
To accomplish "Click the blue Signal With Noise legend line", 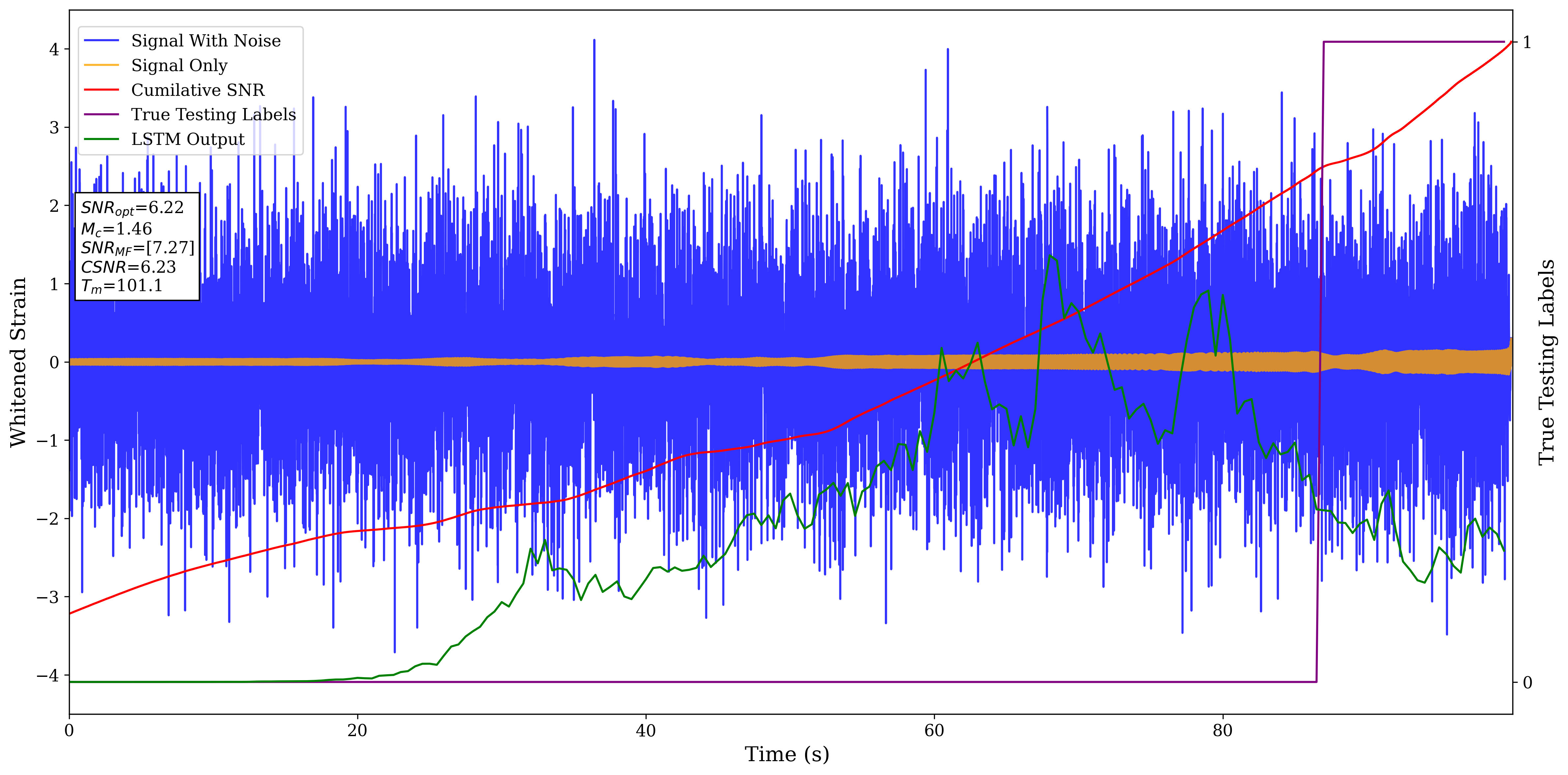I will pyautogui.click(x=101, y=41).
